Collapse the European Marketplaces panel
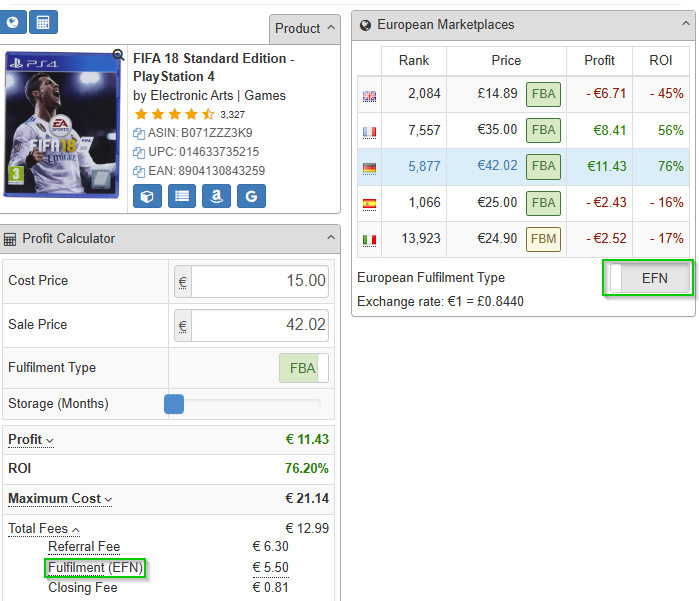Viewport: 699px width, 601px height. coord(686,24)
